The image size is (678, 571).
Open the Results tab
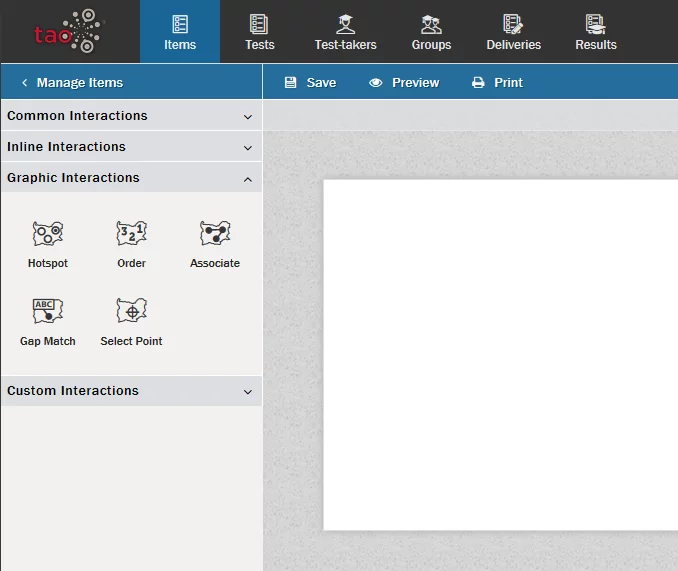pos(596,32)
